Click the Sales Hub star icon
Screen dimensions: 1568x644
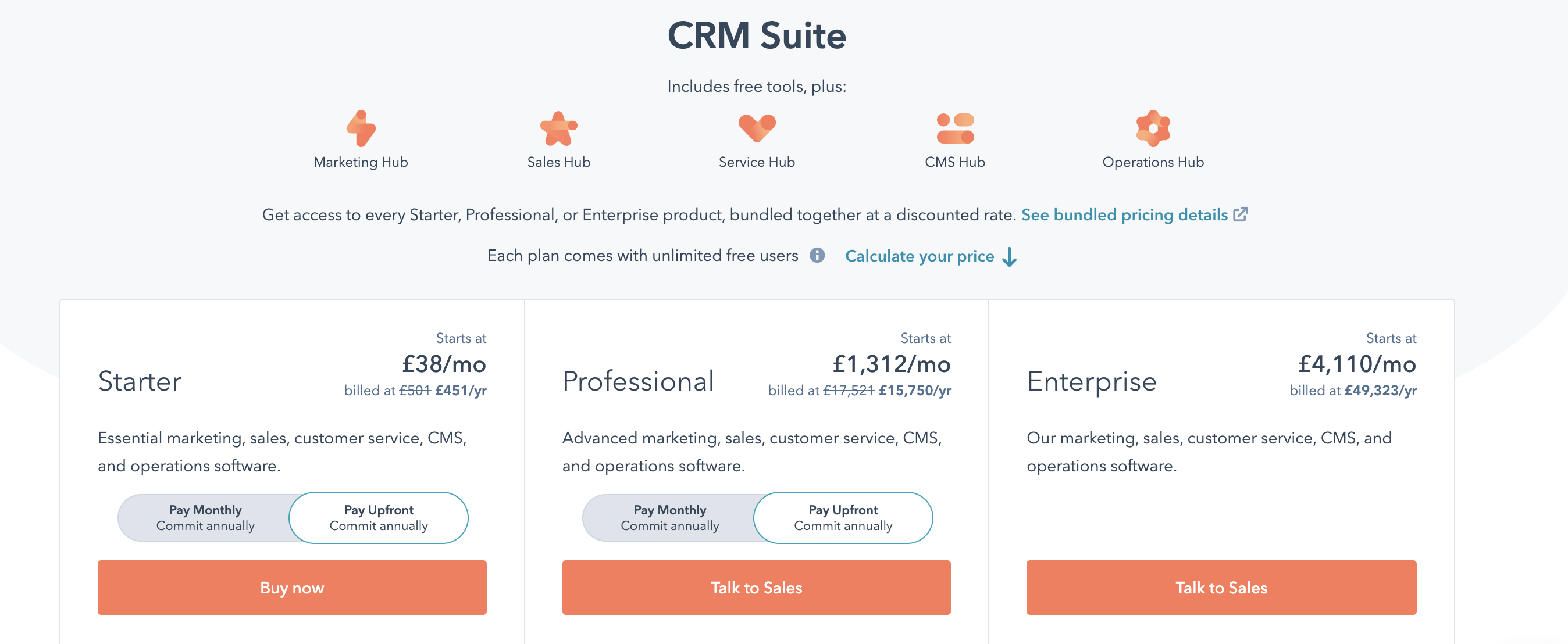click(x=558, y=128)
